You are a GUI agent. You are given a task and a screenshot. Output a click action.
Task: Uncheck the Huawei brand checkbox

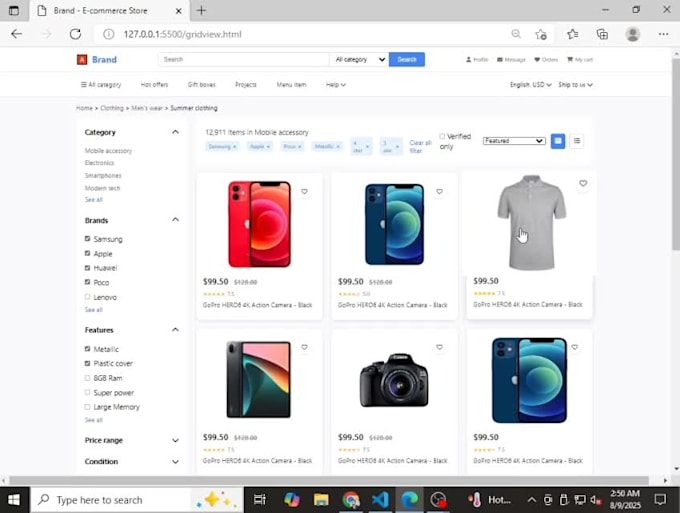point(87,268)
